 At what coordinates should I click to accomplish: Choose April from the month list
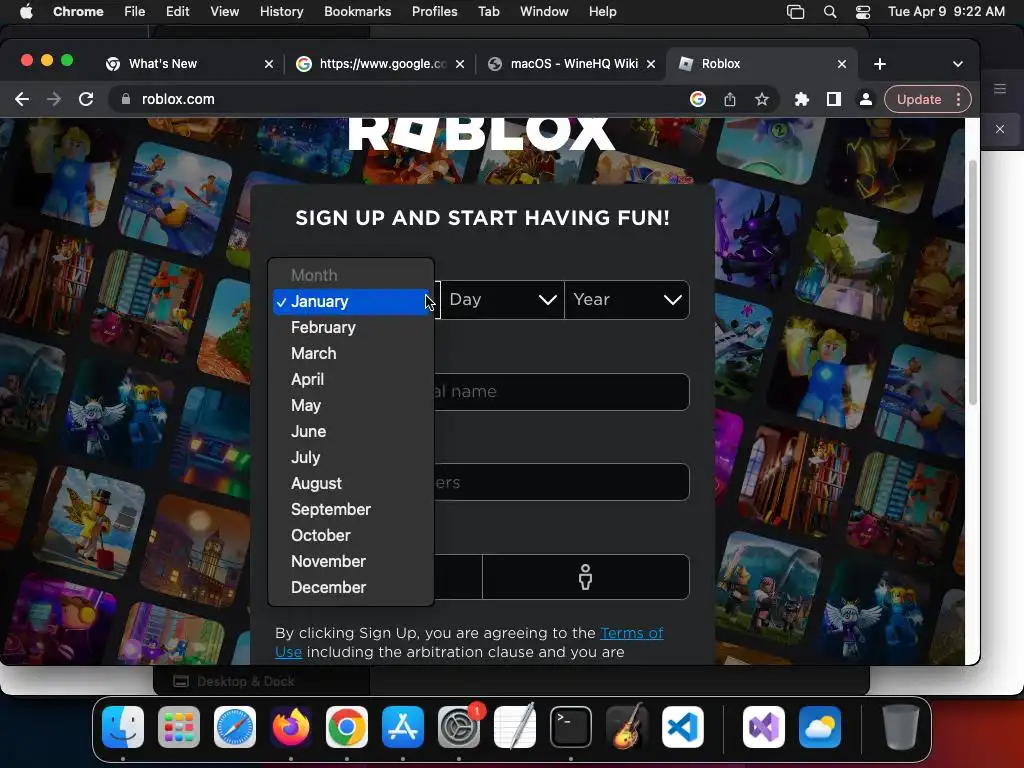pyautogui.click(x=351, y=379)
